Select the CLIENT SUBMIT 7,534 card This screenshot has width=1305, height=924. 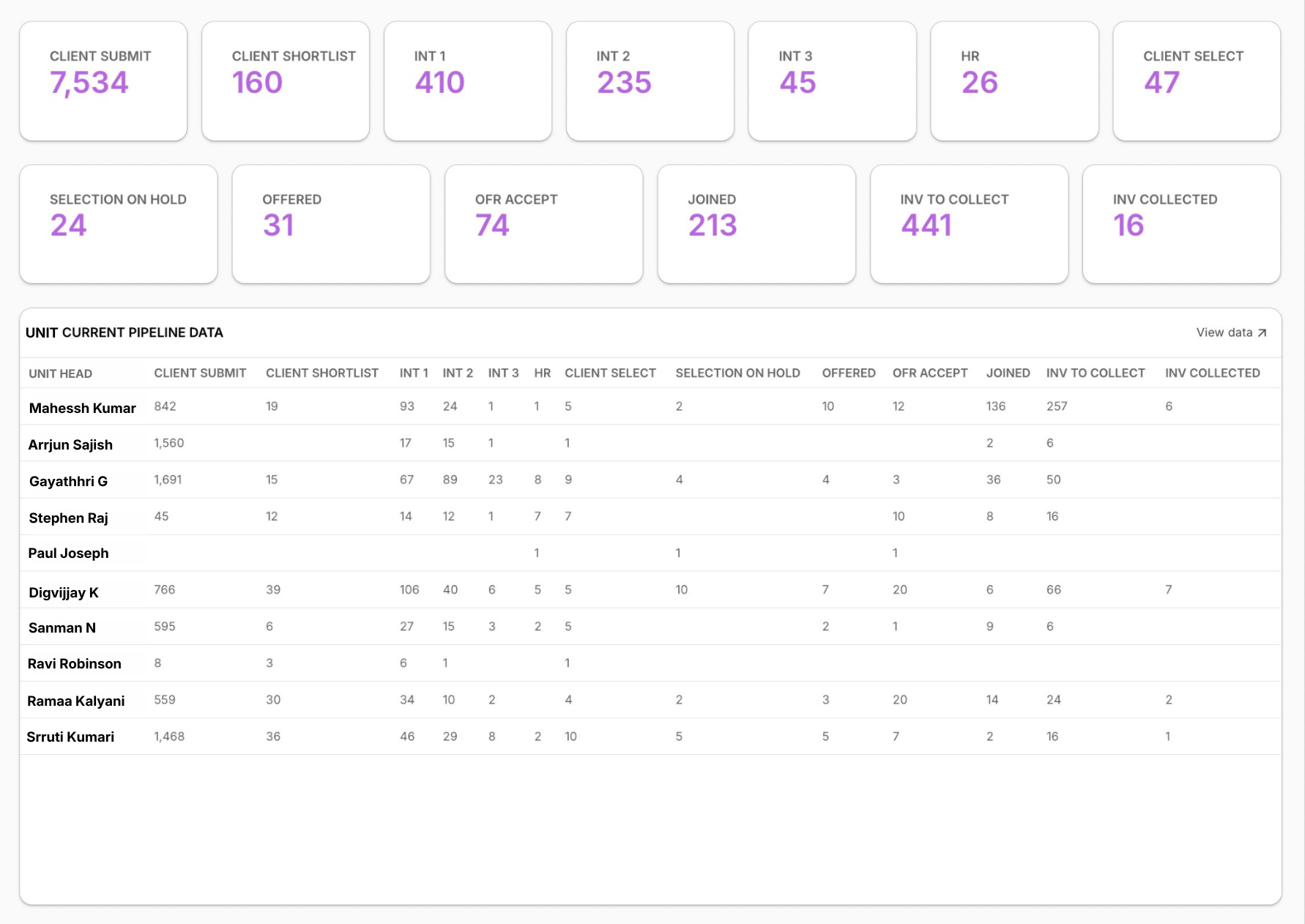pos(103,81)
